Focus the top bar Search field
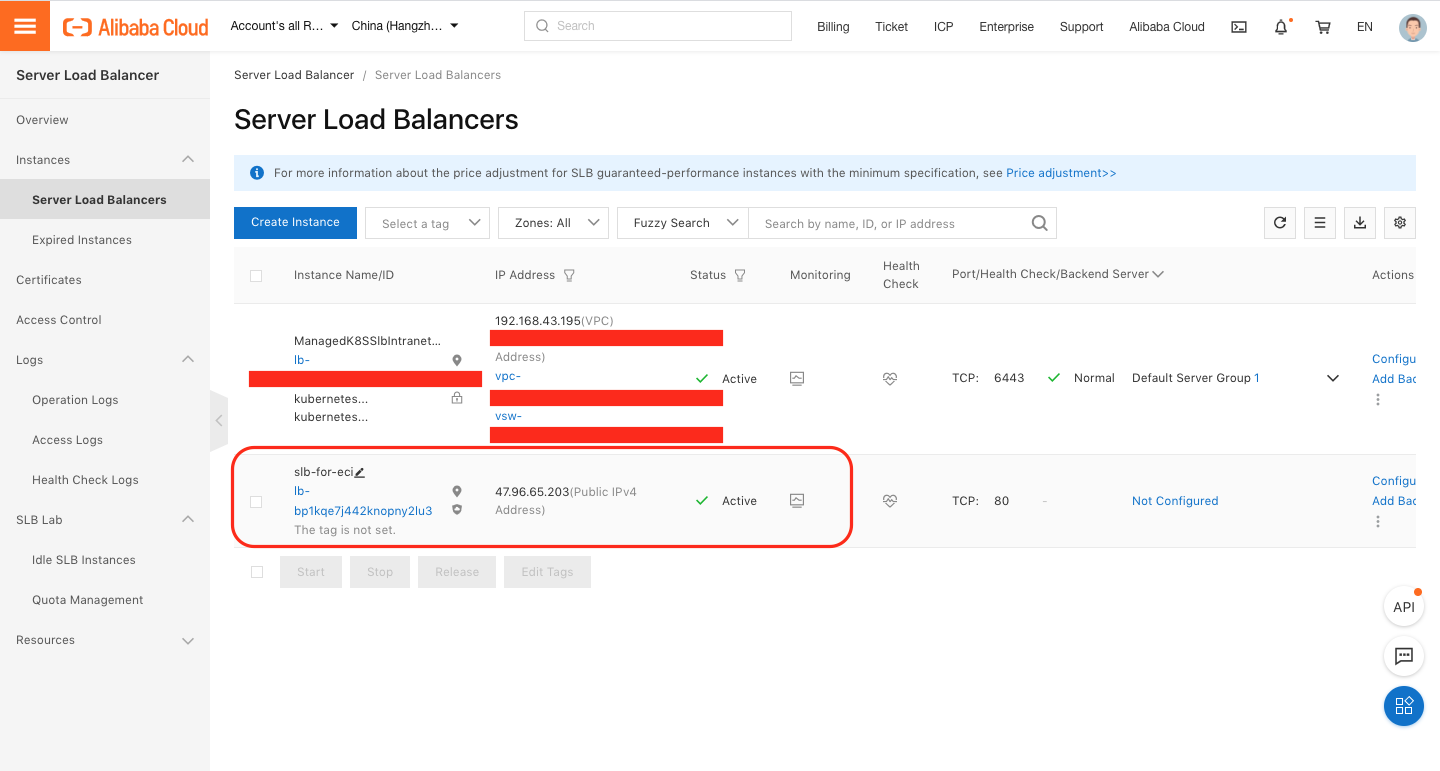The width and height of the screenshot is (1440, 771). click(658, 26)
